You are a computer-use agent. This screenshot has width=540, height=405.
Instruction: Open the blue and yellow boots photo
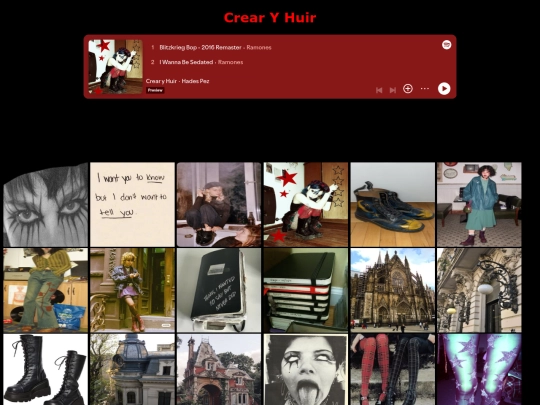pyautogui.click(x=393, y=205)
